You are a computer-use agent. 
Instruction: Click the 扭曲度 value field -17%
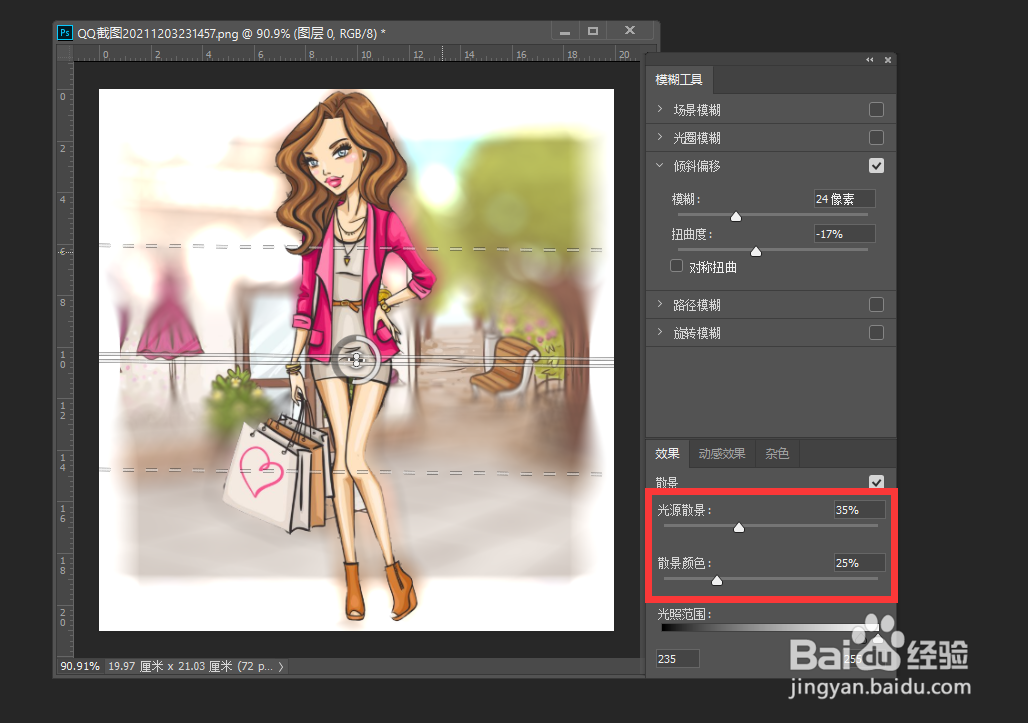coord(844,234)
